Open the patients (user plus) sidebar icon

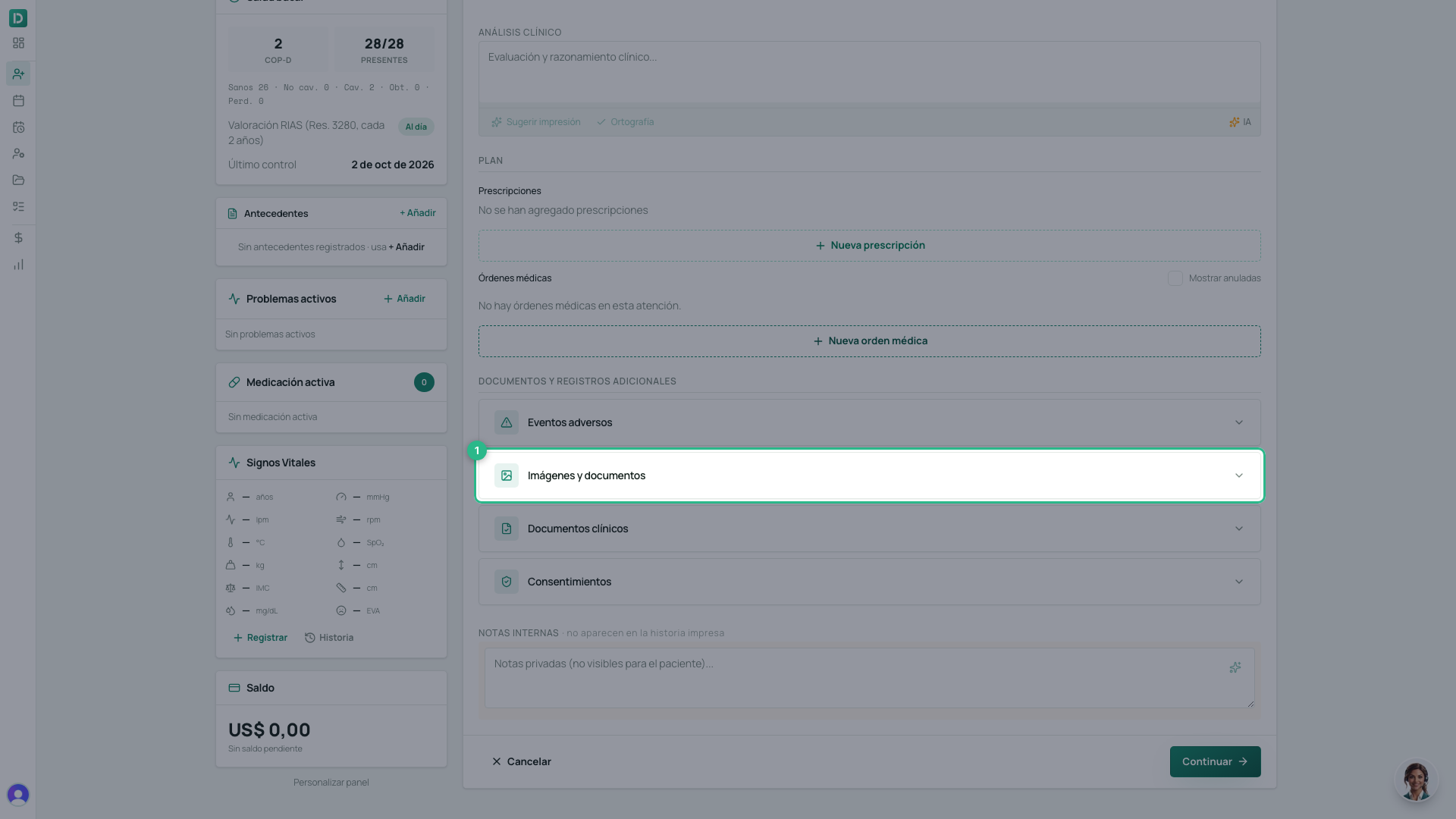pyautogui.click(x=18, y=74)
